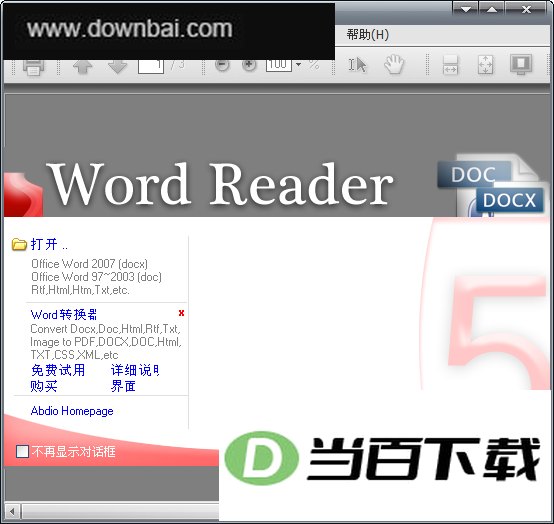Viewport: 554px width, 524px height.
Task: Click the 详细说明 link
Action: (x=135, y=370)
